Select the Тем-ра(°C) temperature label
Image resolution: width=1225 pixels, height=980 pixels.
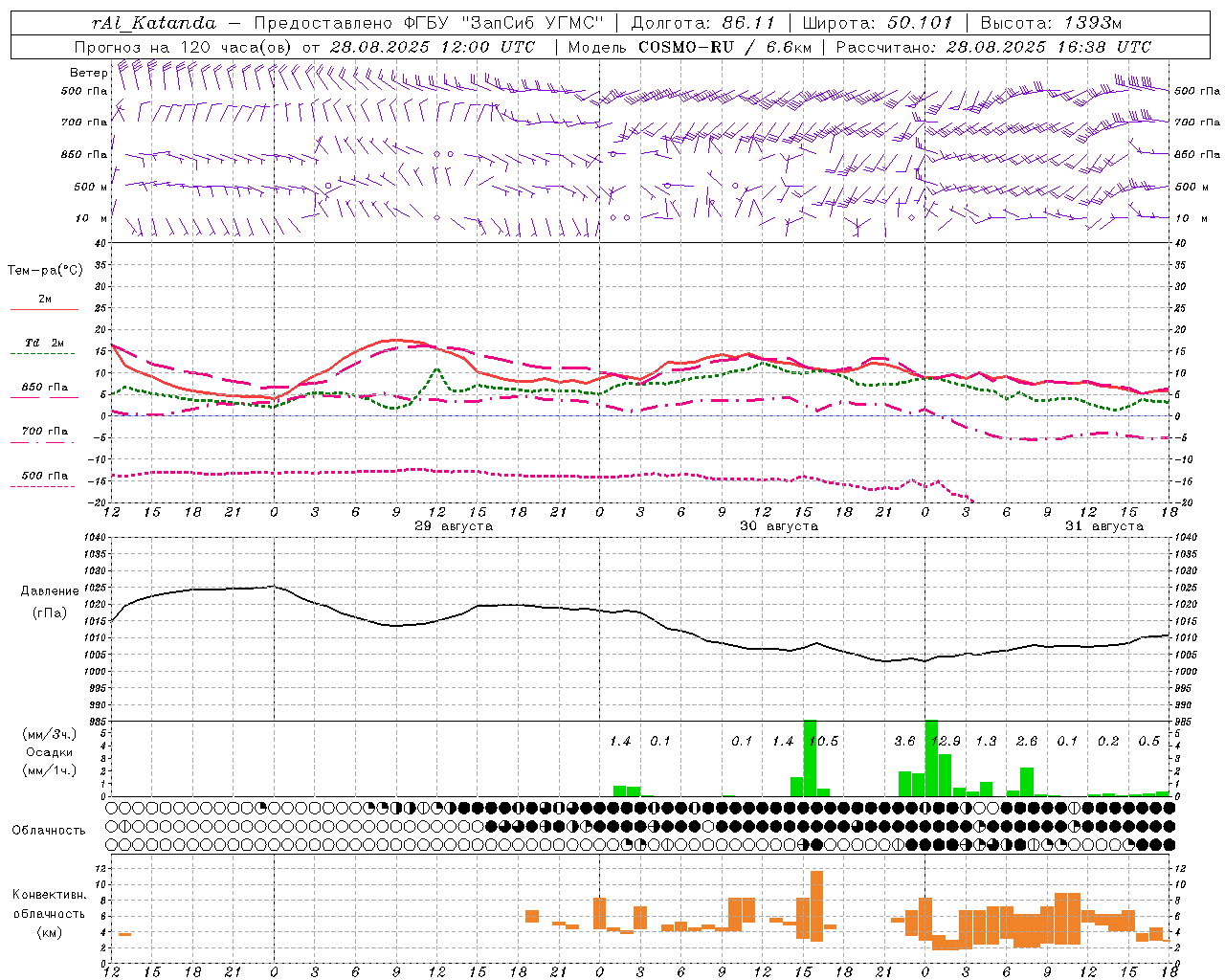[45, 271]
